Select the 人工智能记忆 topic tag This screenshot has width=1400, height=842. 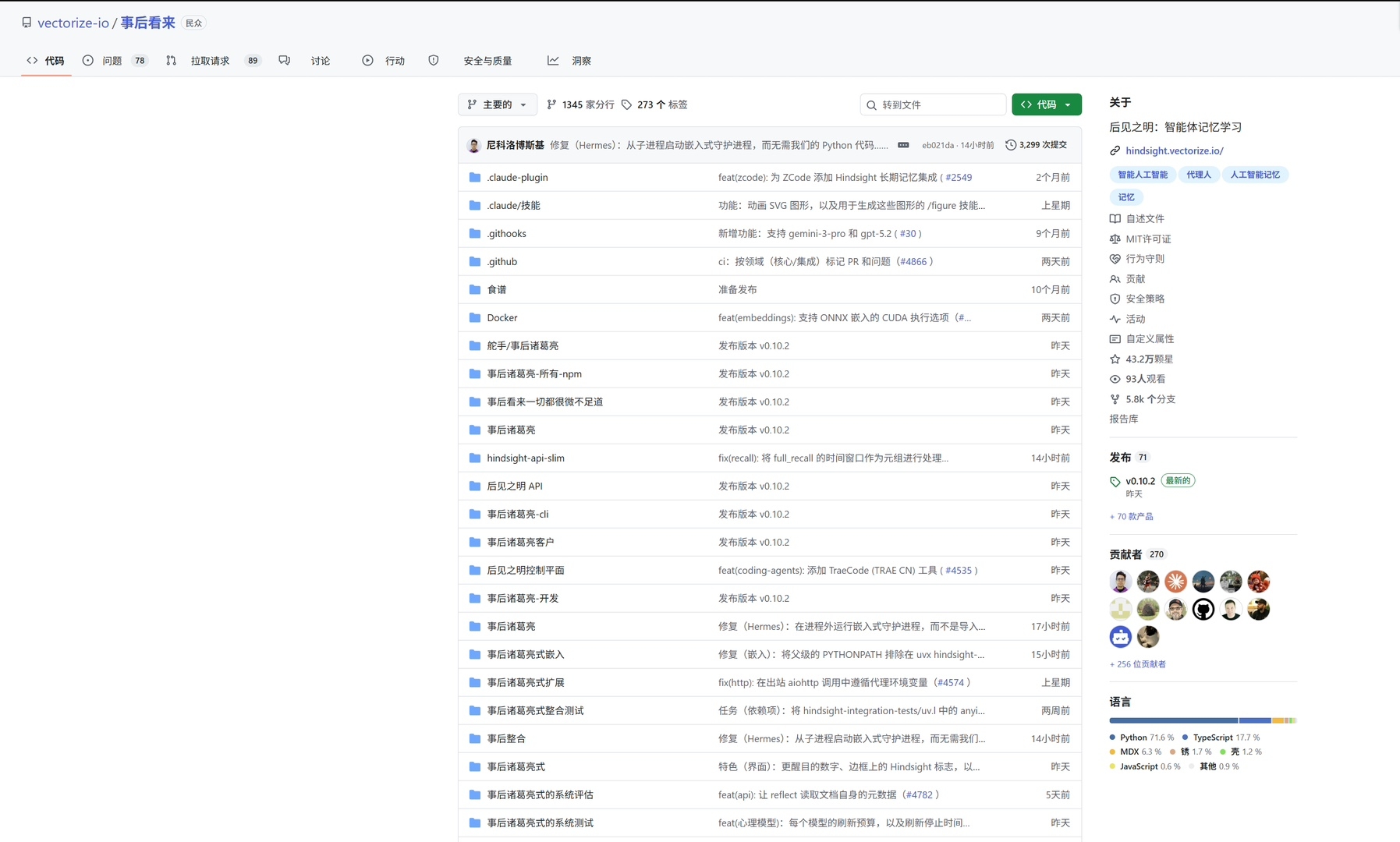(x=1255, y=175)
